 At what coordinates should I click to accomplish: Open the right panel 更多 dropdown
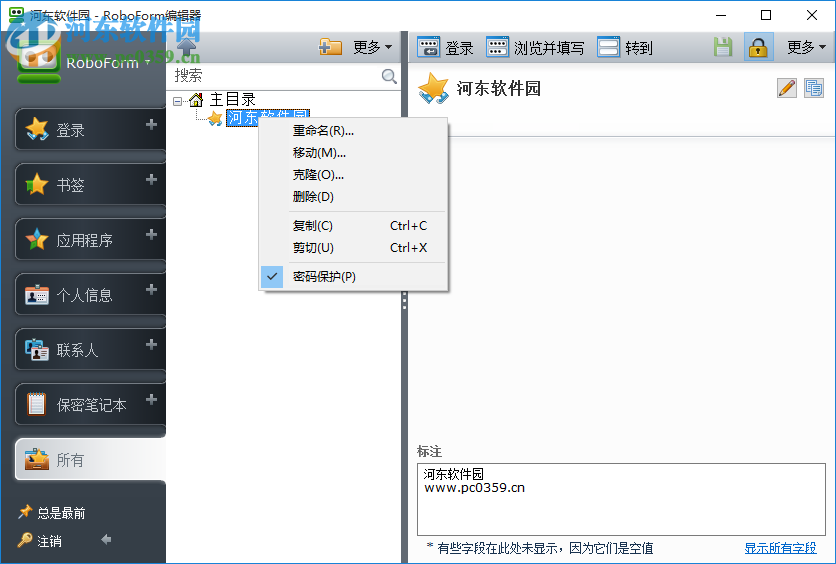point(806,47)
